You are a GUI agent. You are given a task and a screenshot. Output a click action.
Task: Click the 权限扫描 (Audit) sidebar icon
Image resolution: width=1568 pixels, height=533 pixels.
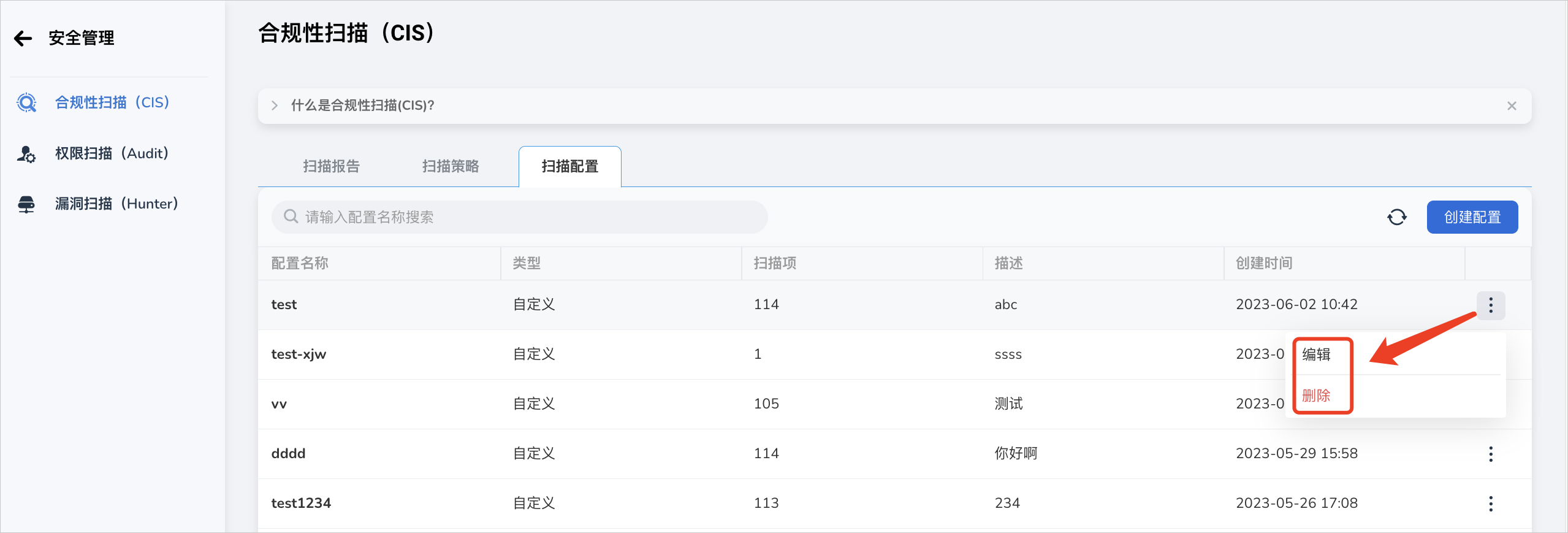26,153
